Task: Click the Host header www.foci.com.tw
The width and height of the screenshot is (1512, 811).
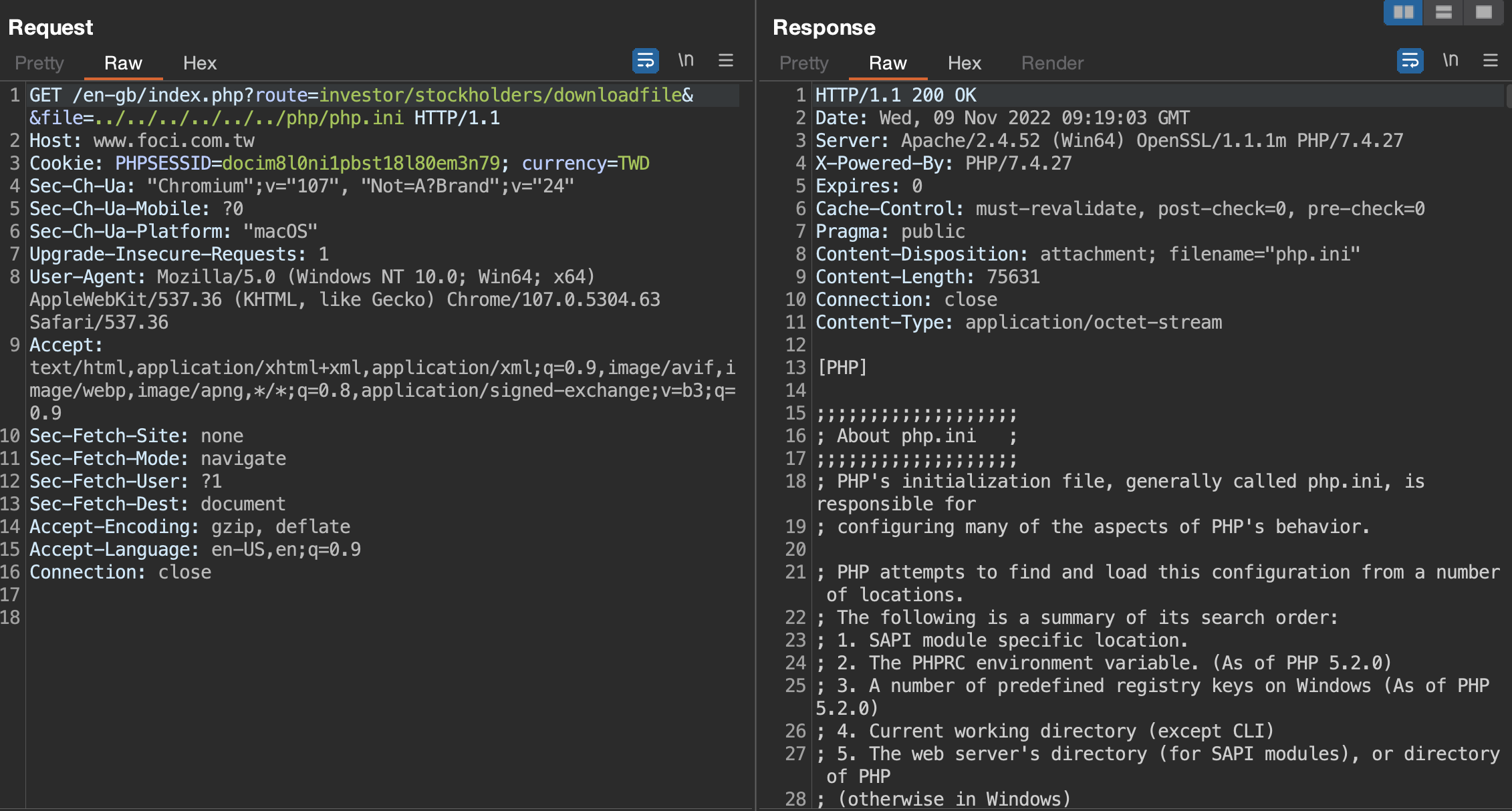Action: click(x=142, y=140)
